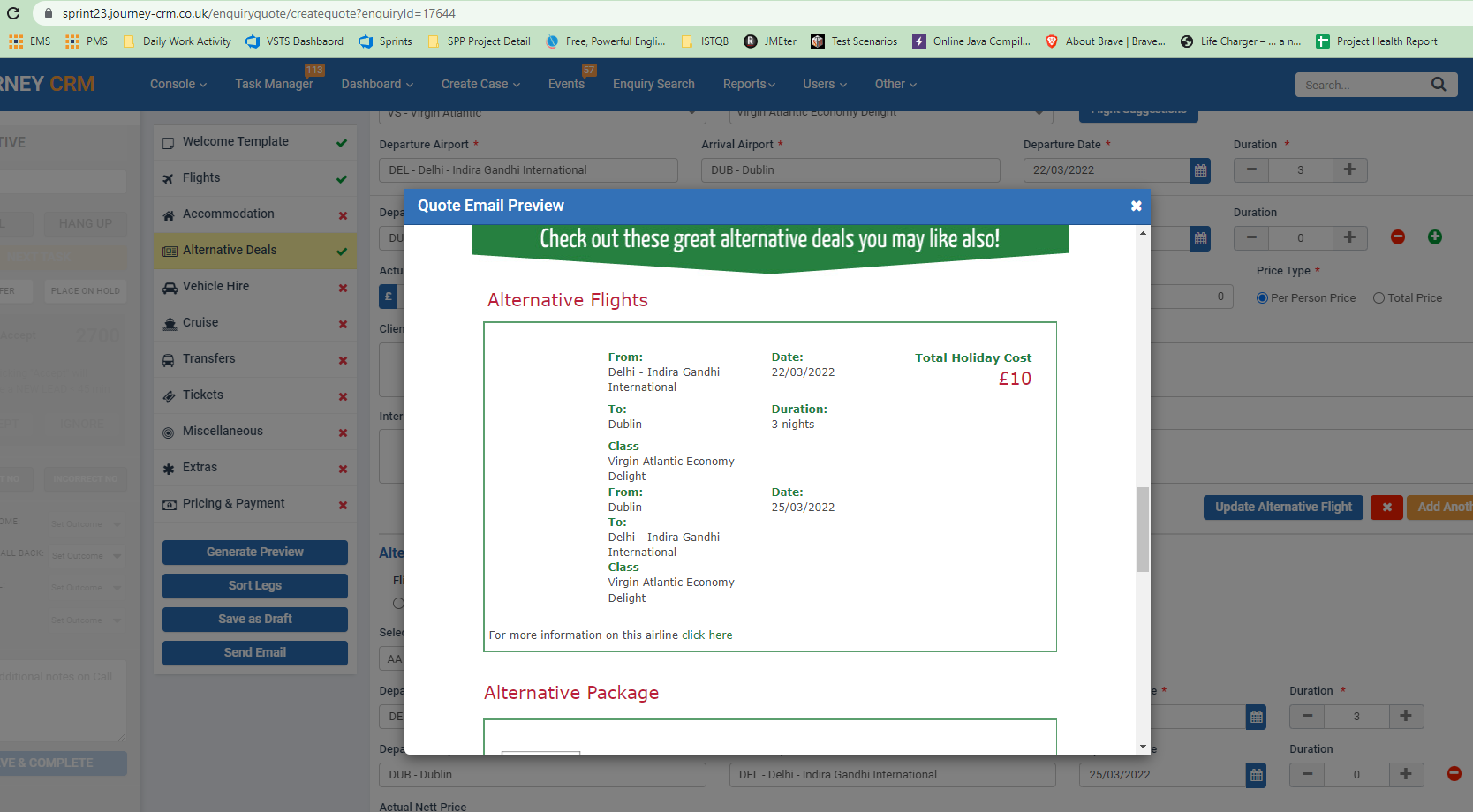Click the ticket icon next to Tickets
Image resolution: width=1473 pixels, height=812 pixels.
(x=169, y=396)
